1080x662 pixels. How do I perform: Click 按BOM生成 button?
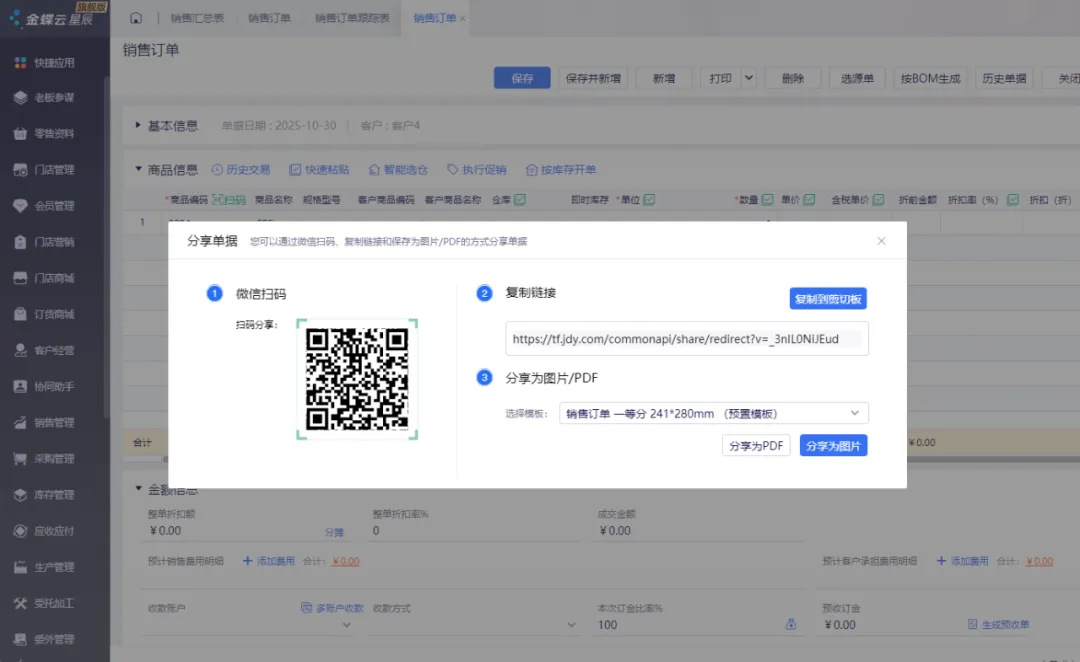[x=931, y=78]
